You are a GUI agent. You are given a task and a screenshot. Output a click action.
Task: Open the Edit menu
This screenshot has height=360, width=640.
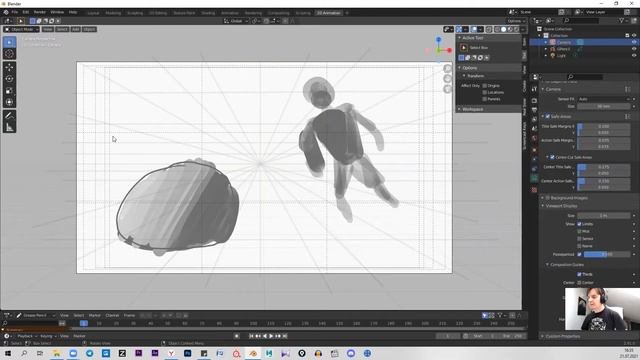[x=25, y=13]
